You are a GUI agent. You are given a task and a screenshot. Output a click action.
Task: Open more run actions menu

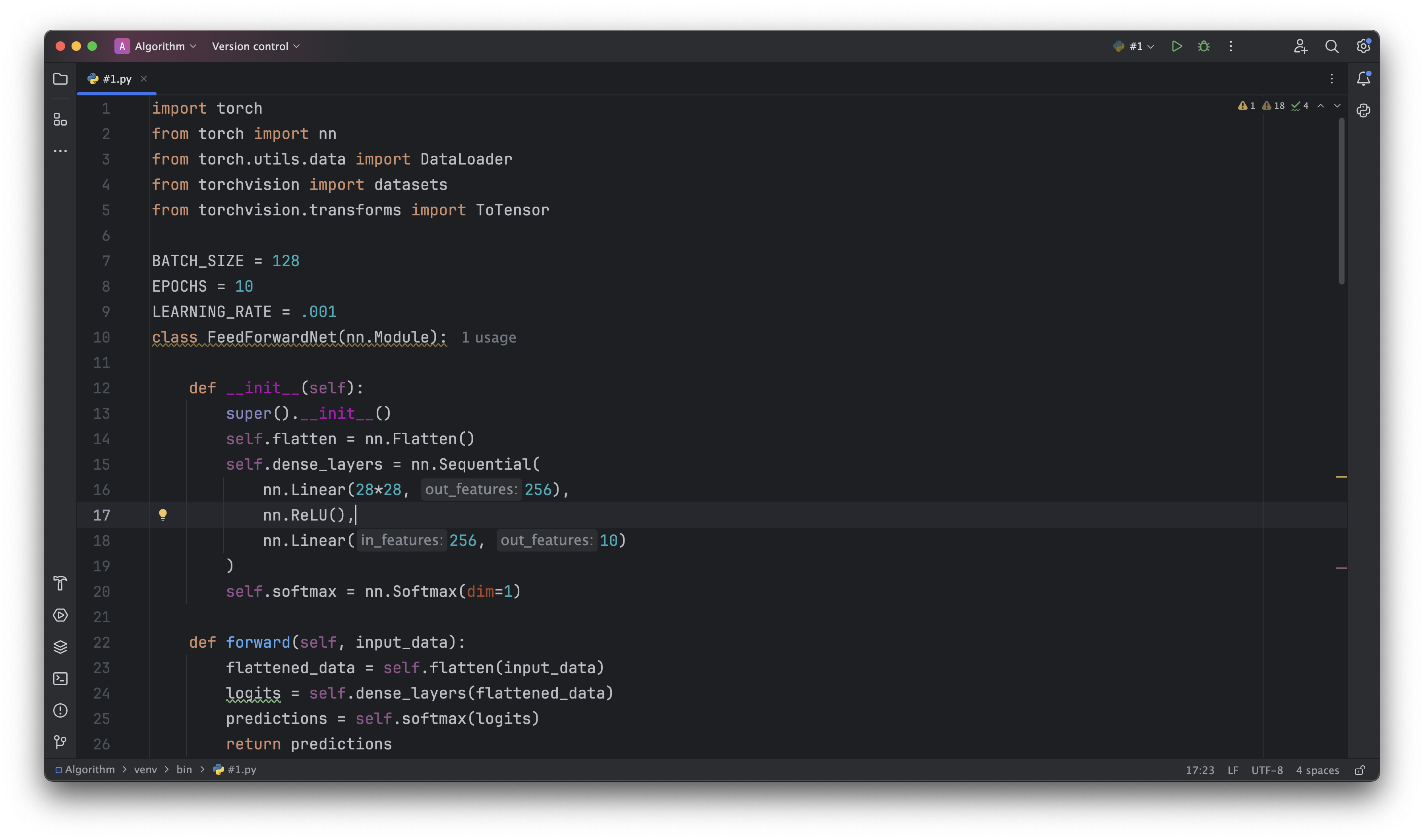(x=1231, y=46)
